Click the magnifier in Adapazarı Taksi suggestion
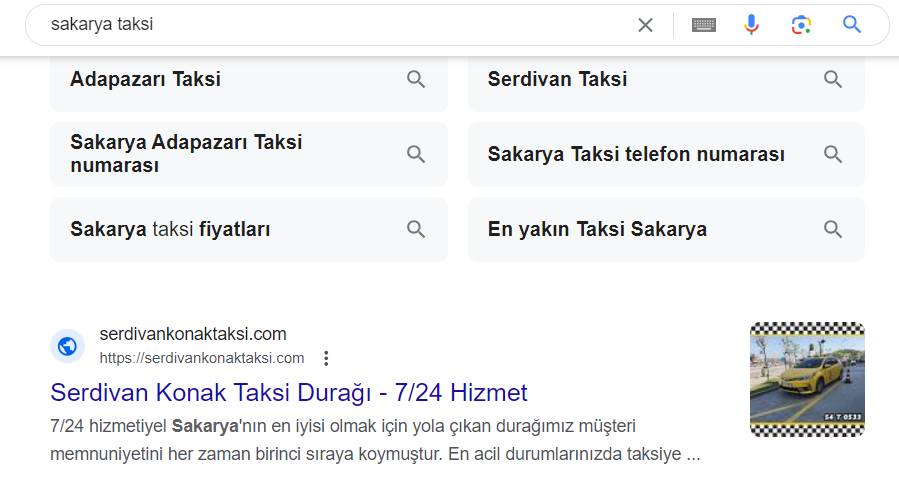The height and width of the screenshot is (482, 899). (x=416, y=79)
